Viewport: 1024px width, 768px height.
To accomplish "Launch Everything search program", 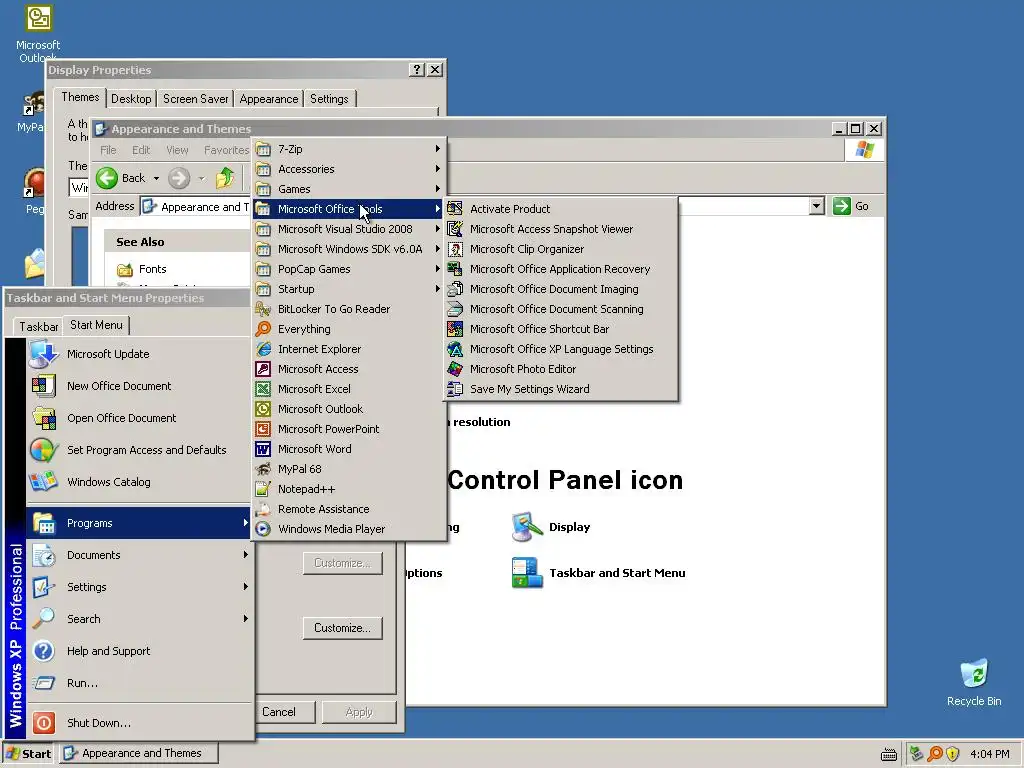I will coord(349,329).
